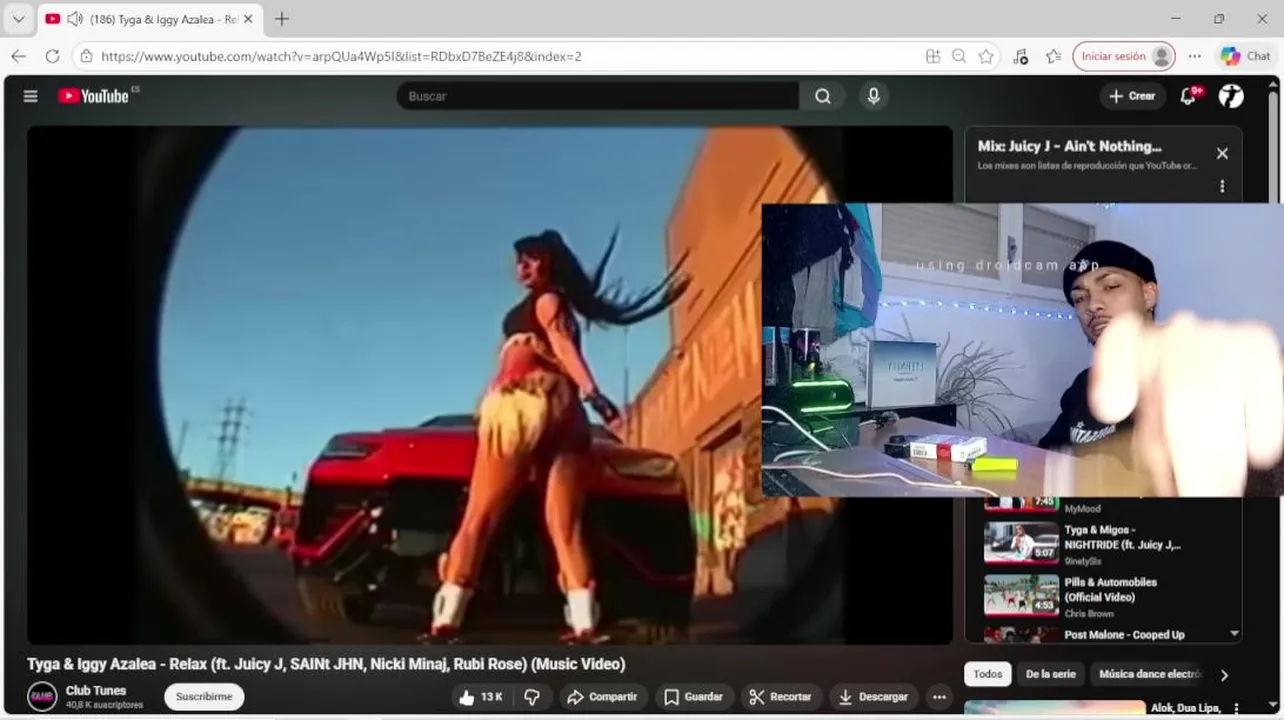Save the video with Guardar
The width and height of the screenshot is (1284, 720).
click(693, 697)
